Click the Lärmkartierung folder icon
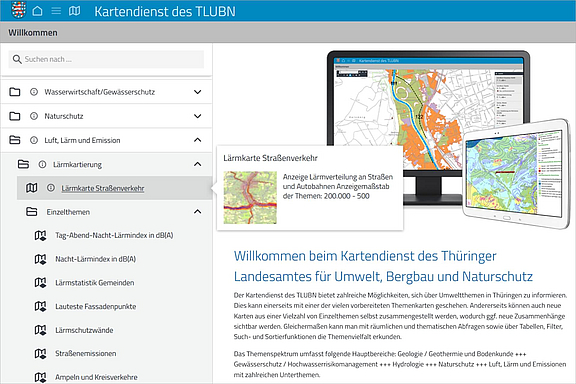 pos(23,164)
